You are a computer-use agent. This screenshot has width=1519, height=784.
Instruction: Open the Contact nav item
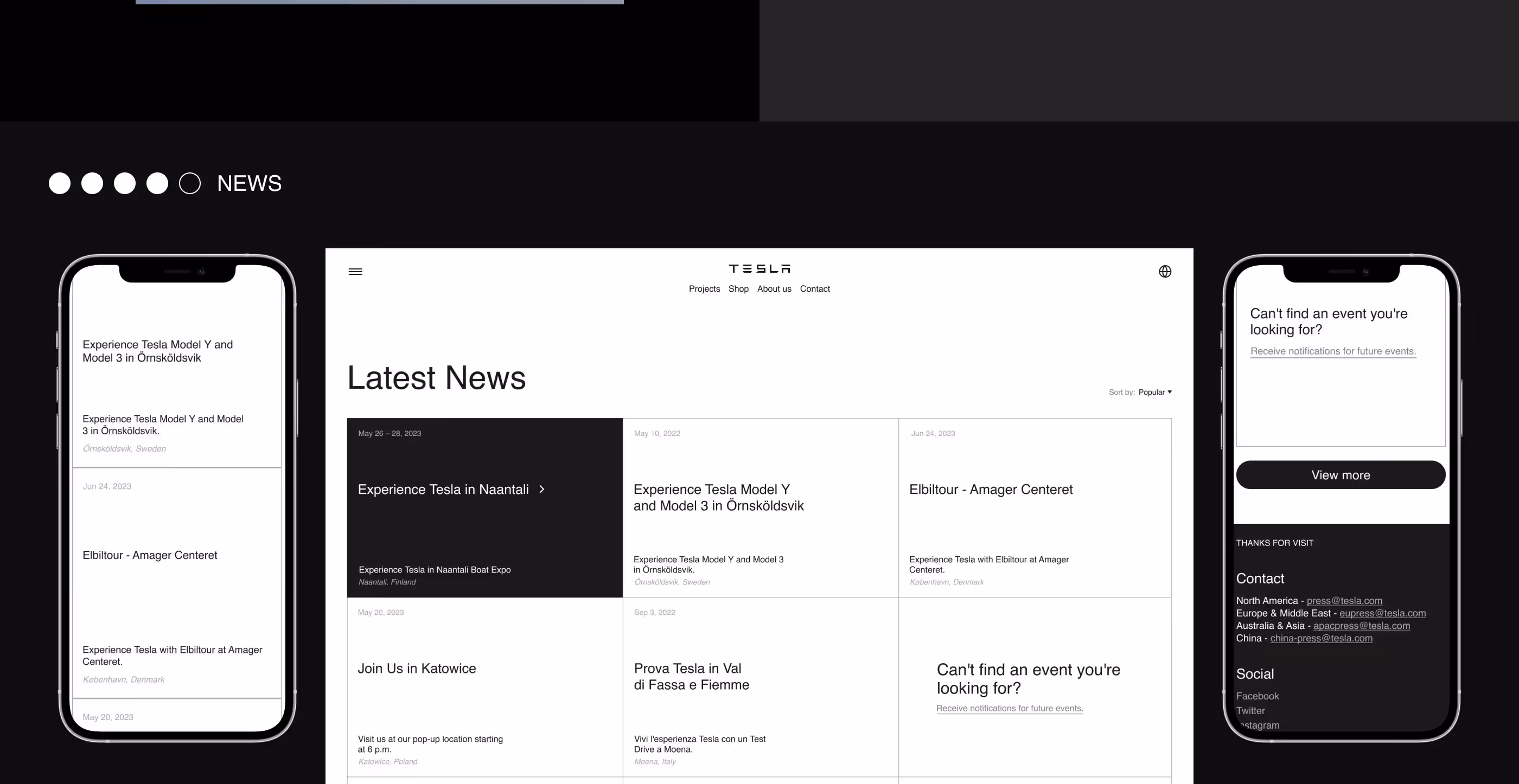(815, 289)
